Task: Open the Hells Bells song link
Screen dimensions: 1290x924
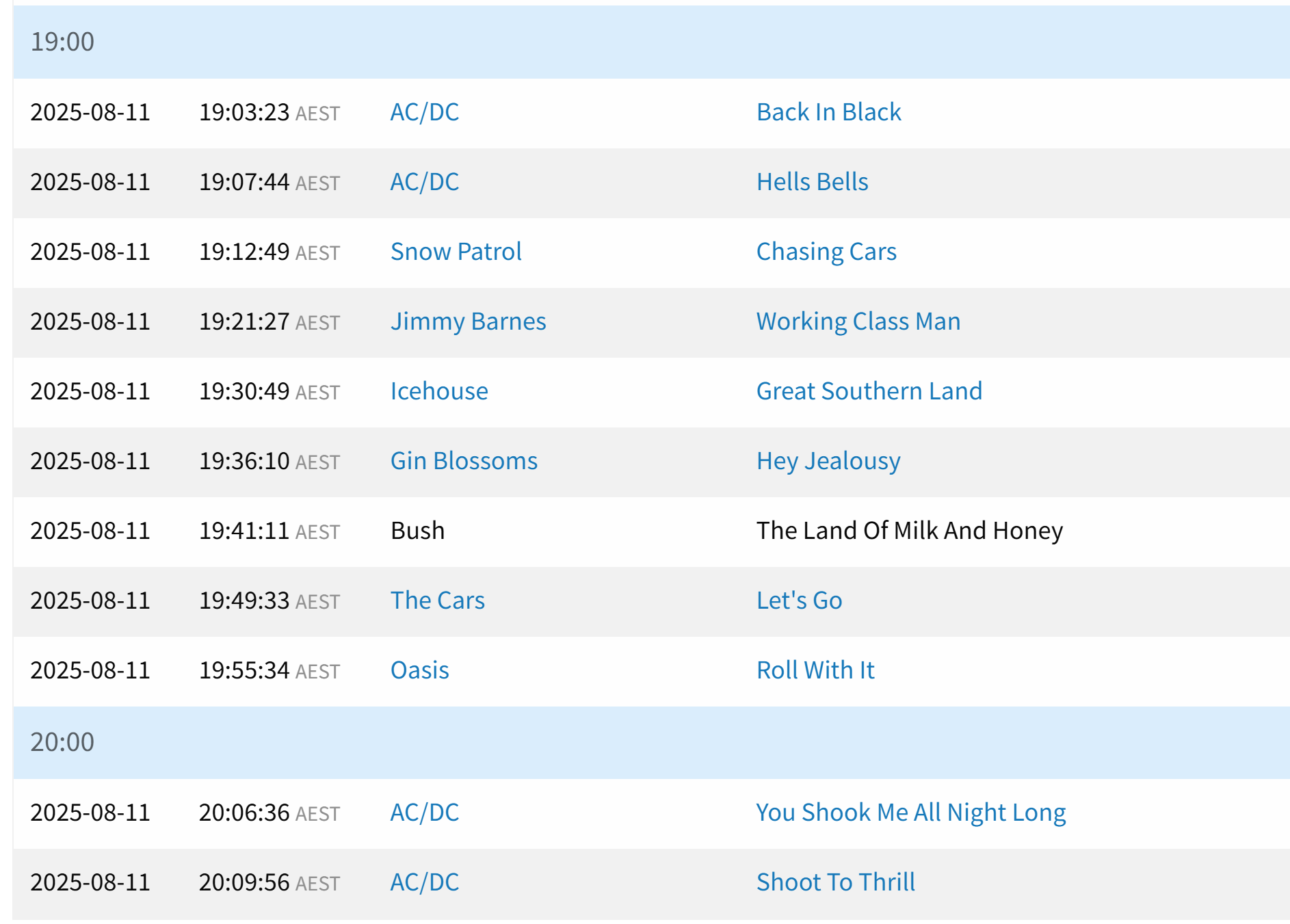Action: click(812, 182)
